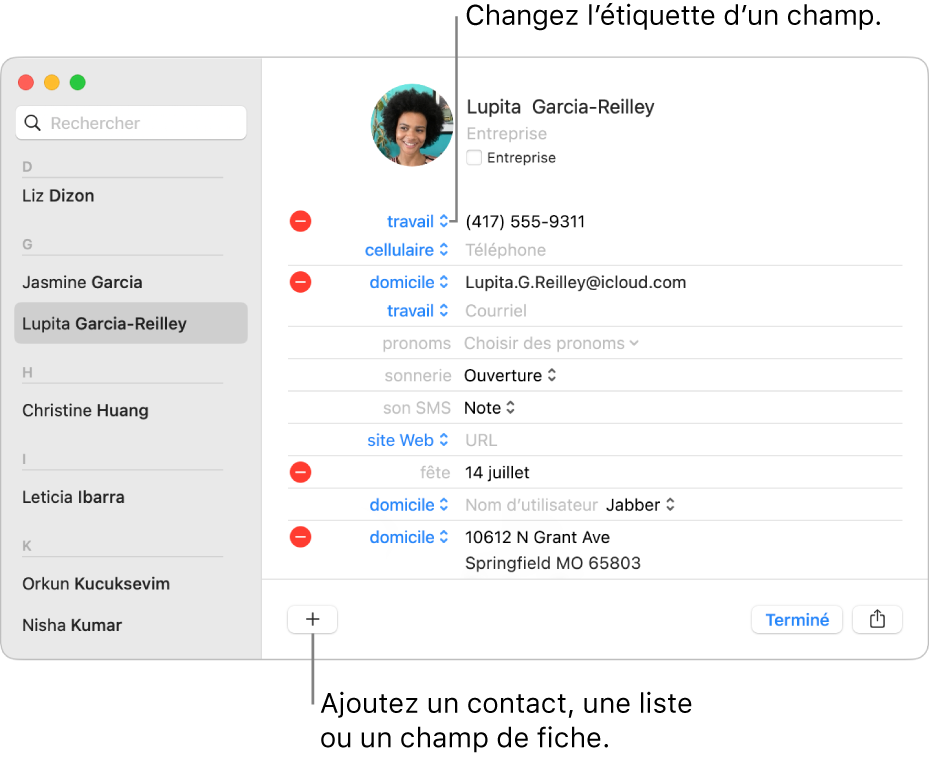Select Liz Dizon in contact list
The image size is (931, 758).
coord(58,196)
